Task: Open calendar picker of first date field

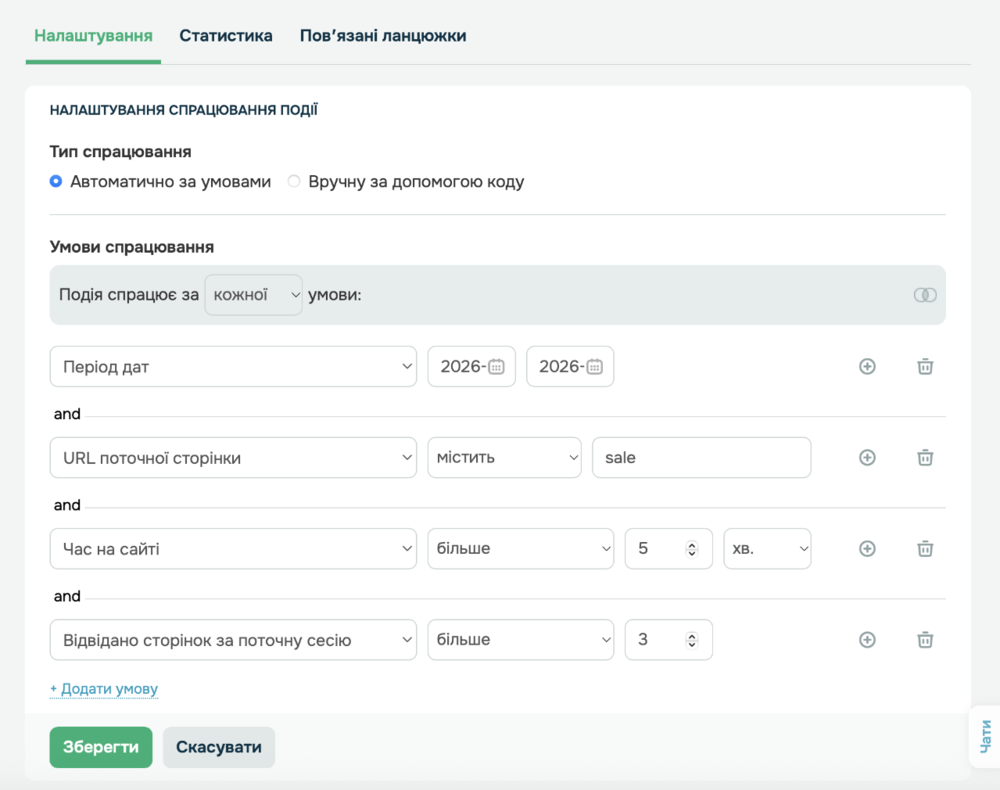Action: [x=496, y=366]
